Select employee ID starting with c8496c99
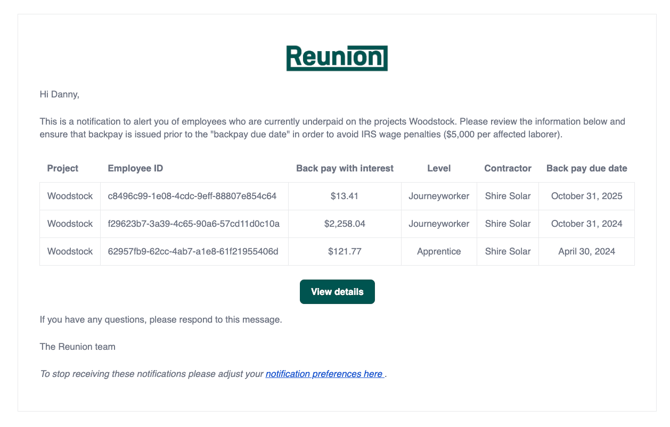The height and width of the screenshot is (427, 670). point(192,197)
